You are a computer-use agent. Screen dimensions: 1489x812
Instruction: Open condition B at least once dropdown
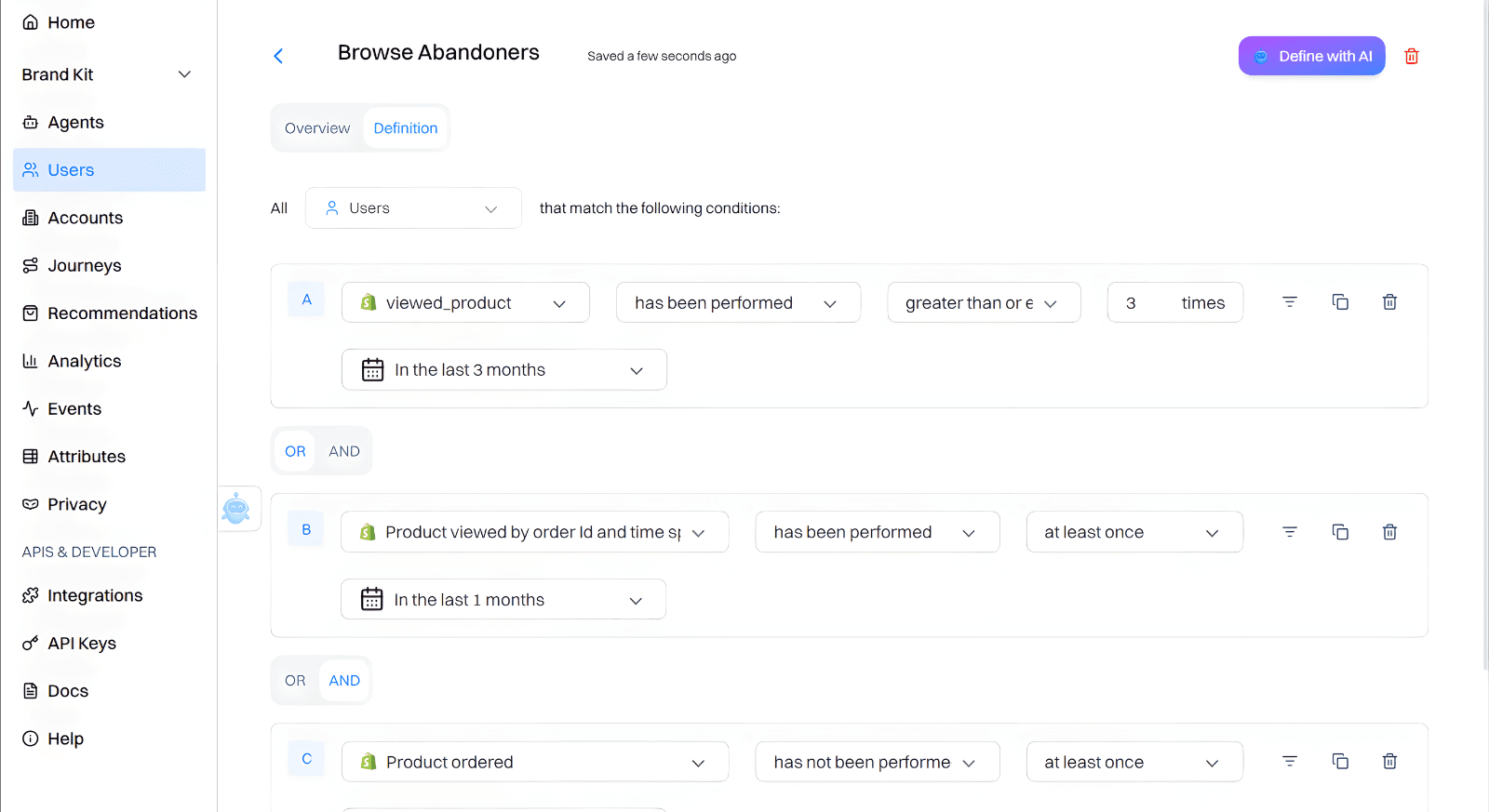coord(1134,532)
